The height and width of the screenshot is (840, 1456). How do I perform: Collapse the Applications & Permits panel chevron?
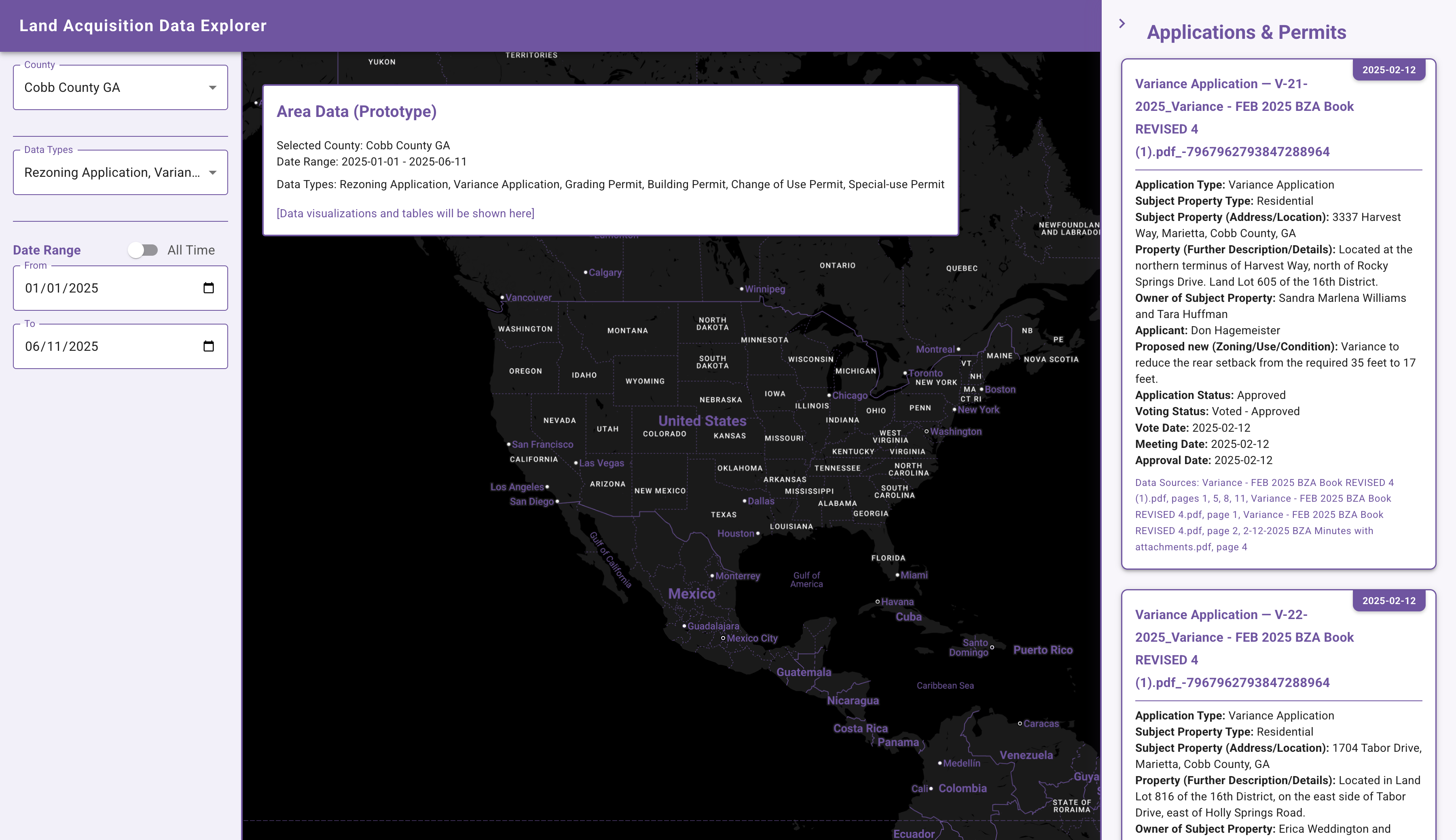(x=1122, y=23)
